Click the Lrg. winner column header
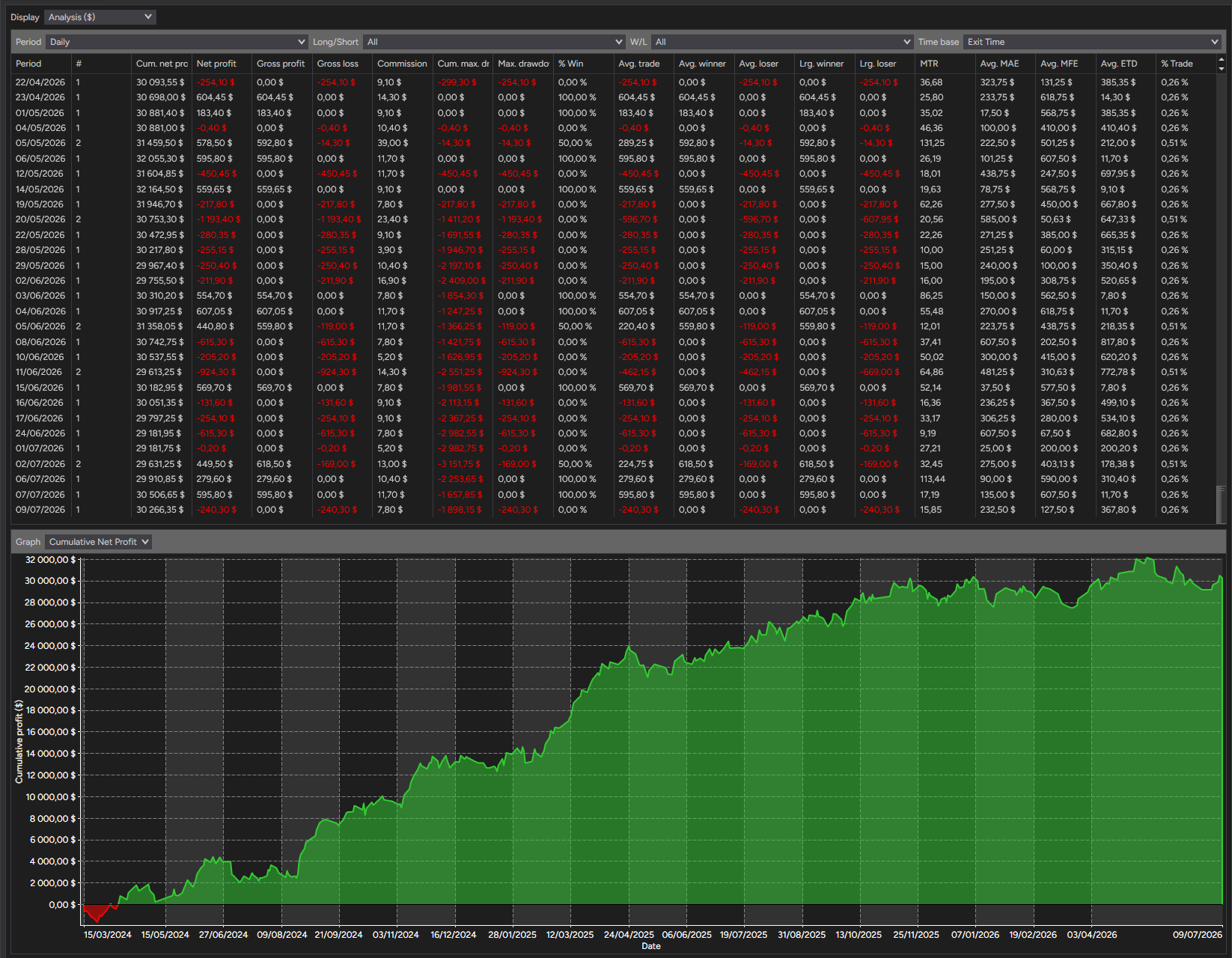The width and height of the screenshot is (1232, 958). coord(825,64)
